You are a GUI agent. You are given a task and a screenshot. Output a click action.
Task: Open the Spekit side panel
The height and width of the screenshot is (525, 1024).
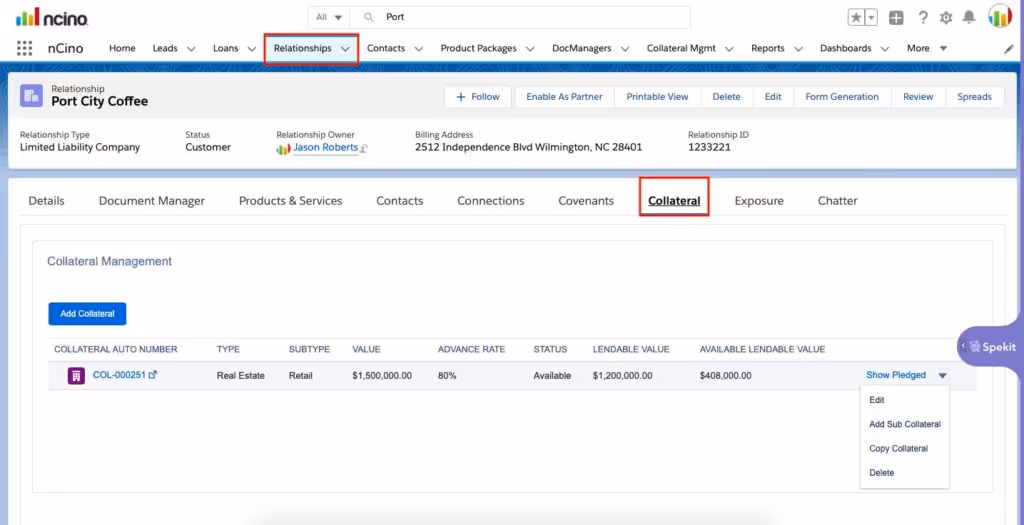991,347
